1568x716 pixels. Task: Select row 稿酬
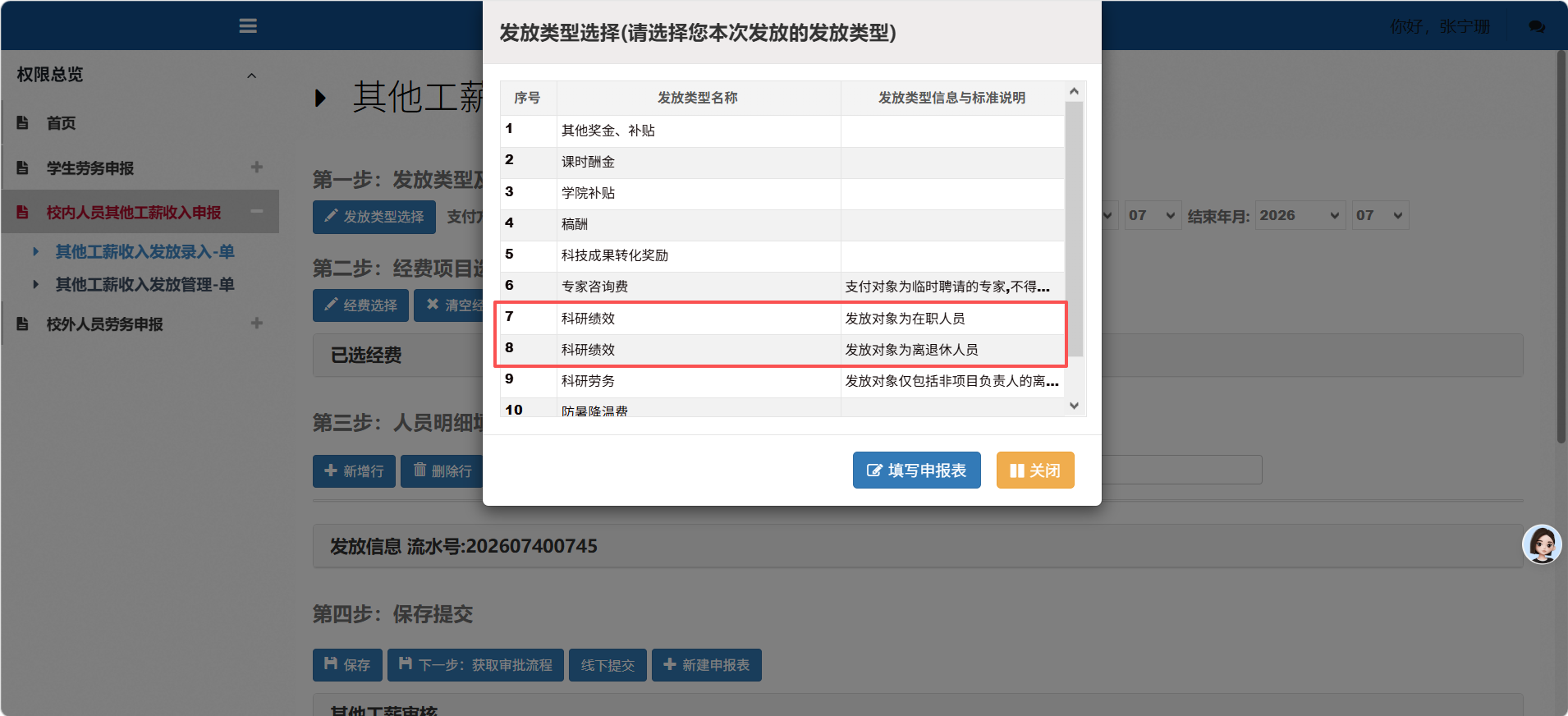tap(782, 224)
